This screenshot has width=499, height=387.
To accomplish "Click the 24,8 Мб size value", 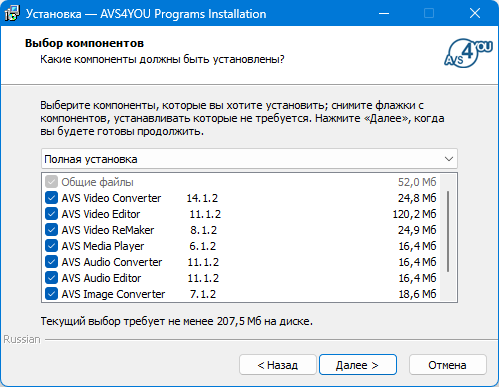I will [x=417, y=198].
